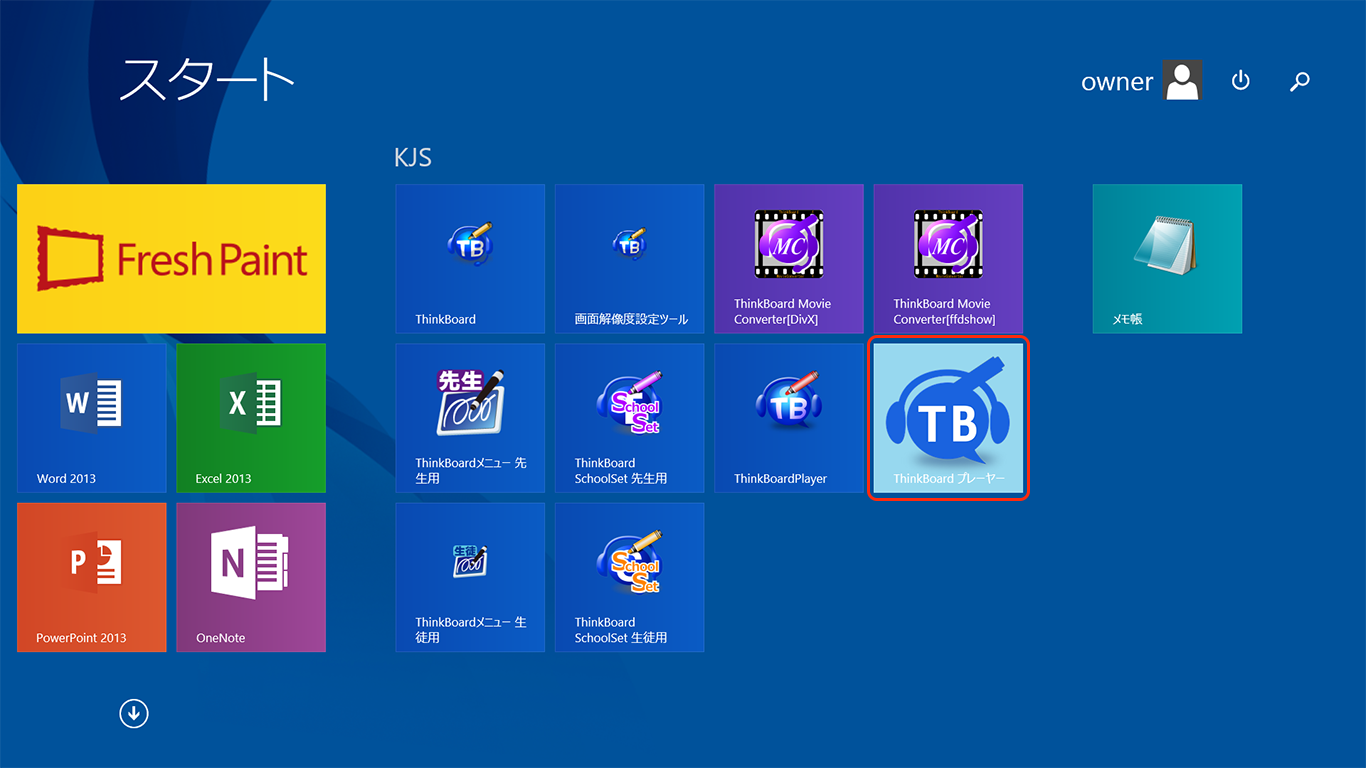The image size is (1366, 768).
Task: Open the search magnifier icon
Action: [1300, 81]
